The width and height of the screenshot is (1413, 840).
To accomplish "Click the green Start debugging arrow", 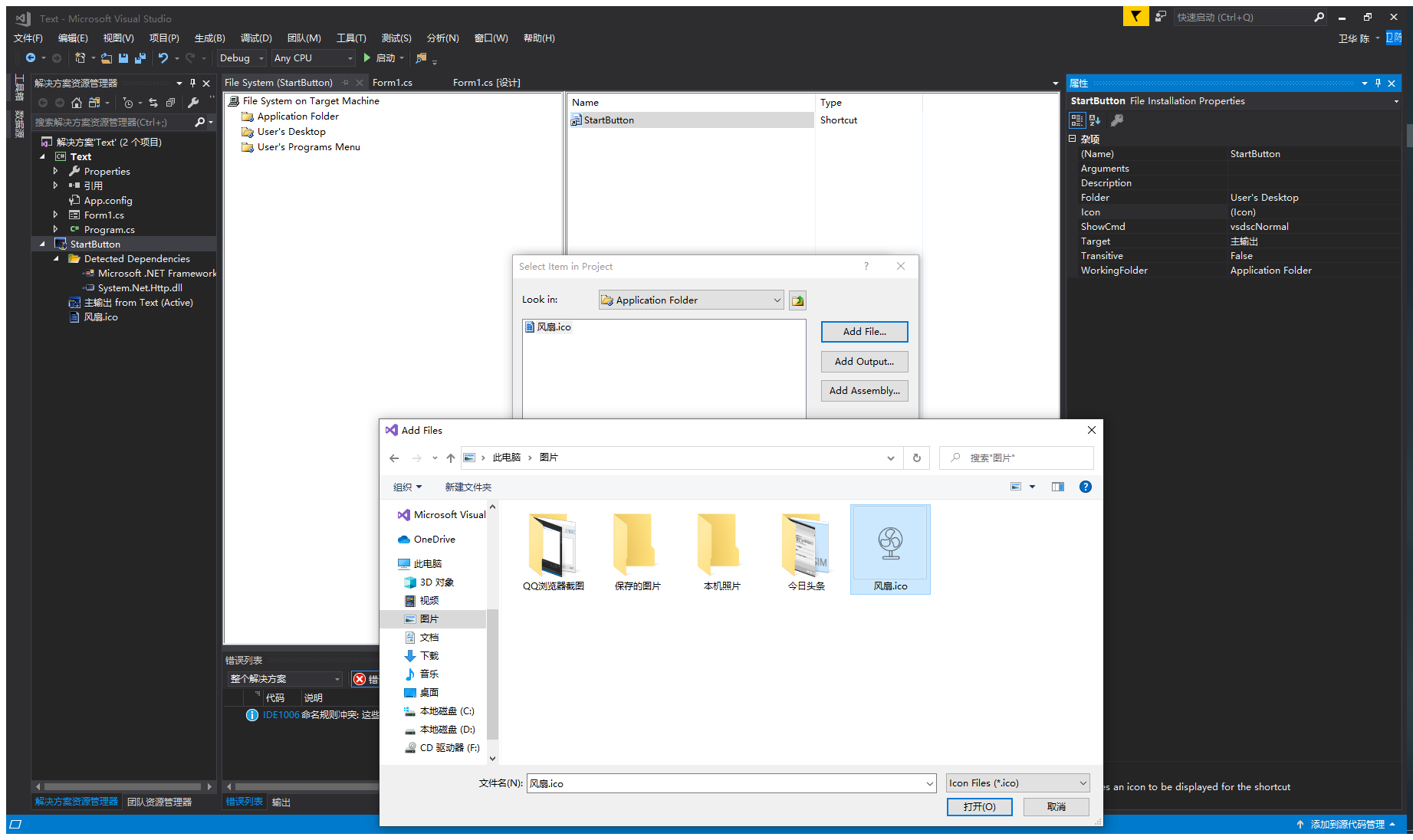I will 367,57.
